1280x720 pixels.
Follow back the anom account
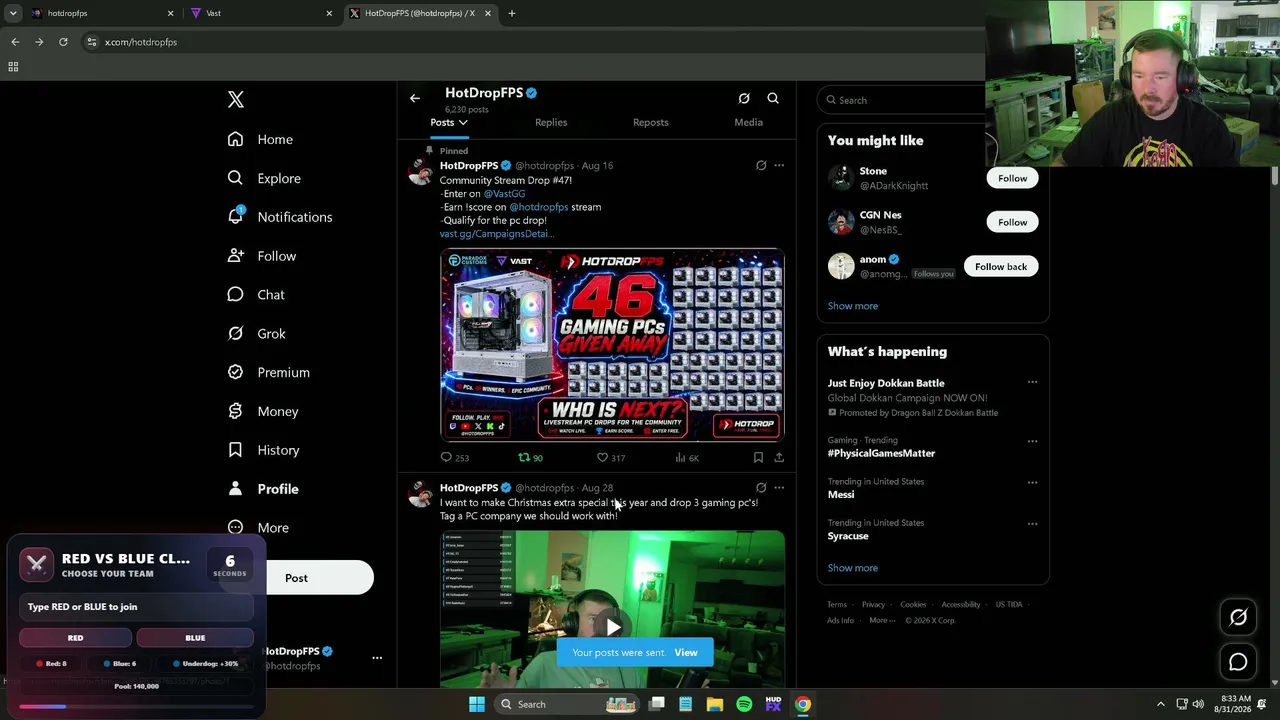coord(1001,267)
